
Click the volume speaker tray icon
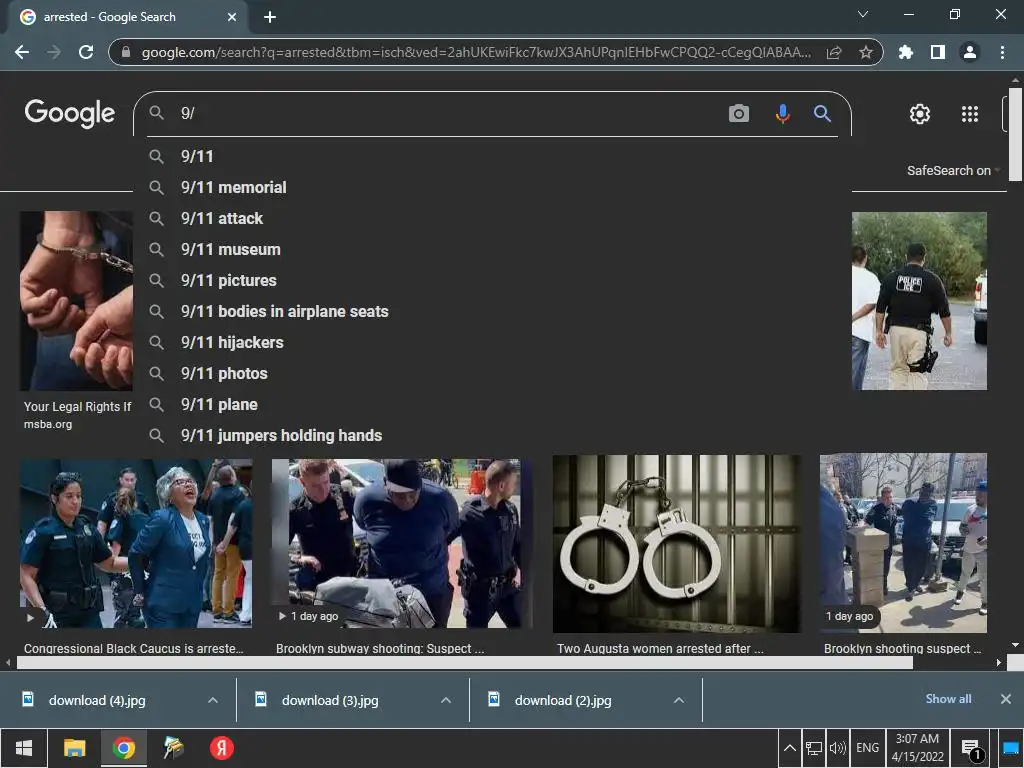pos(837,748)
